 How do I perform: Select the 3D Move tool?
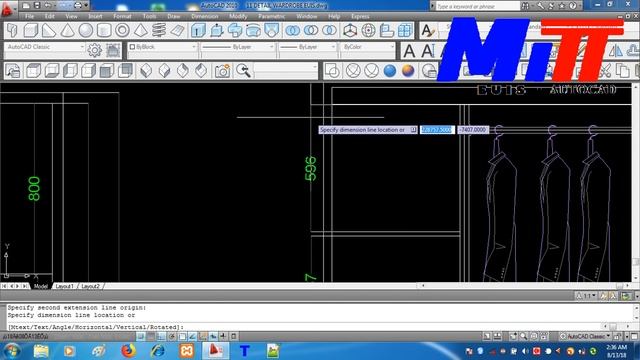pyautogui.click(x=350, y=31)
